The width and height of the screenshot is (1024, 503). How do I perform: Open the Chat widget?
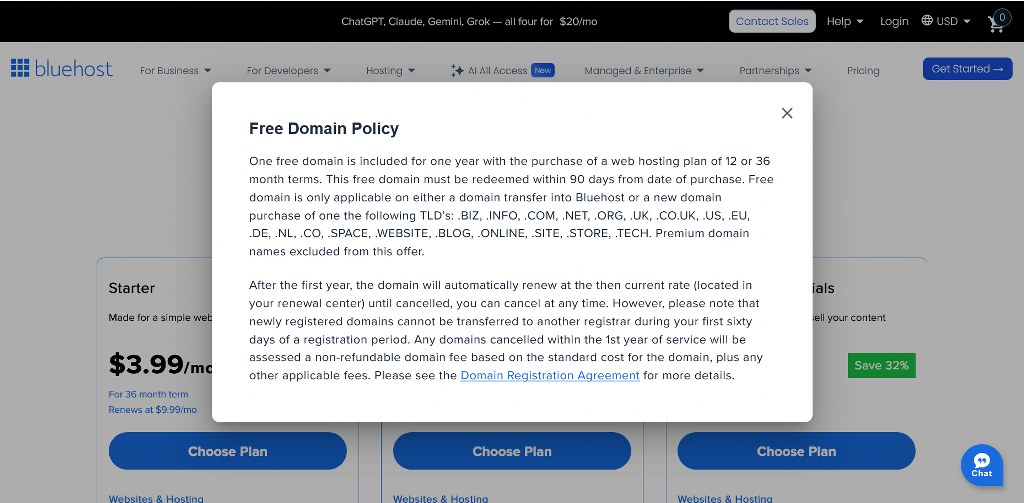pos(982,465)
